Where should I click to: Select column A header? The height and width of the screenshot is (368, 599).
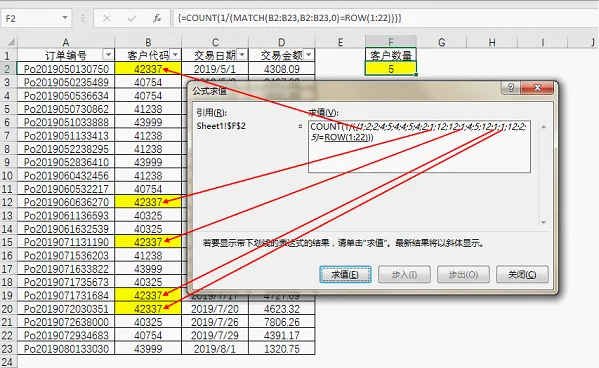[x=66, y=42]
